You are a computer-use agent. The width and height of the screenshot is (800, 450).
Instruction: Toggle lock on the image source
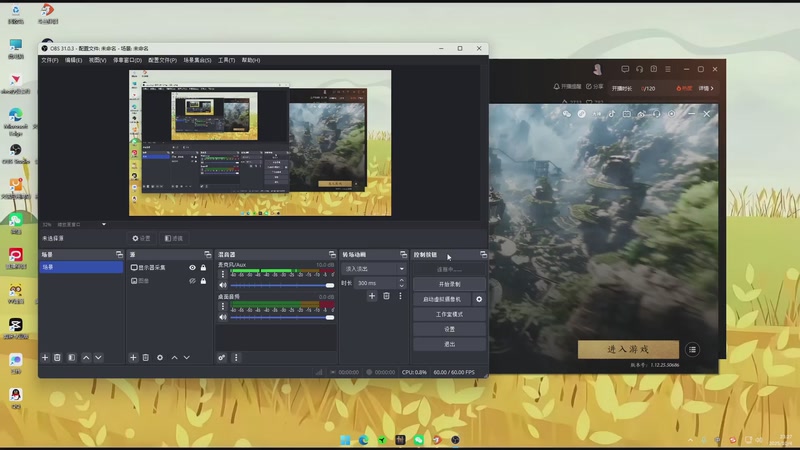[204, 281]
